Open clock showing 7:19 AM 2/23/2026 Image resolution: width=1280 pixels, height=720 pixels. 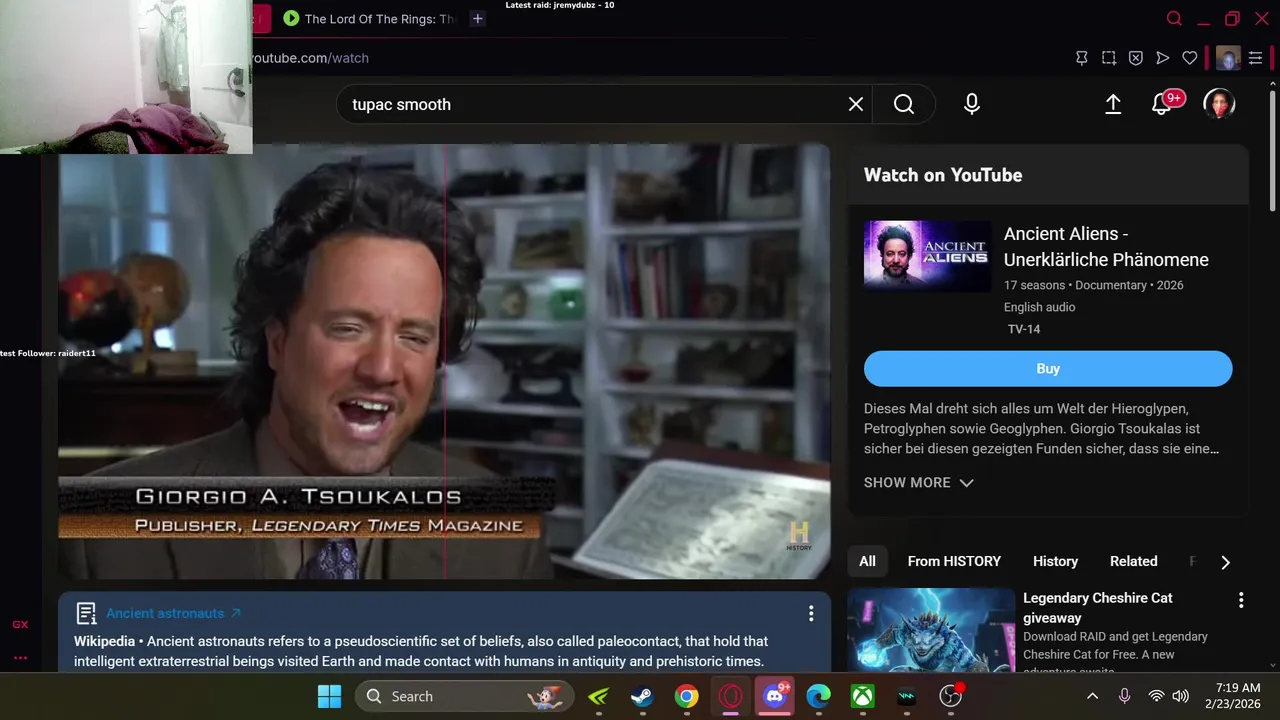tap(1232, 696)
